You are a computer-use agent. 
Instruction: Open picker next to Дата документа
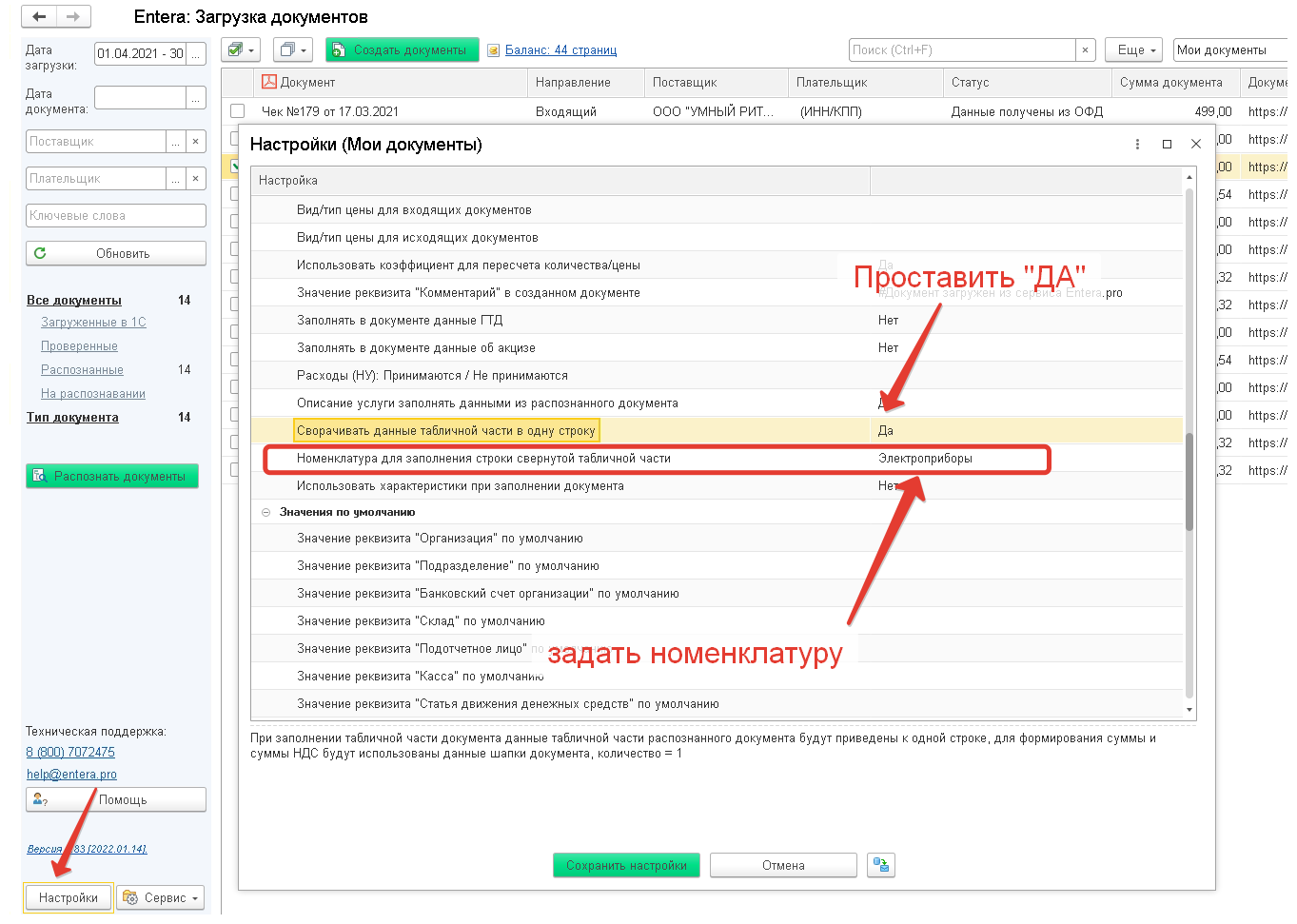click(x=196, y=98)
